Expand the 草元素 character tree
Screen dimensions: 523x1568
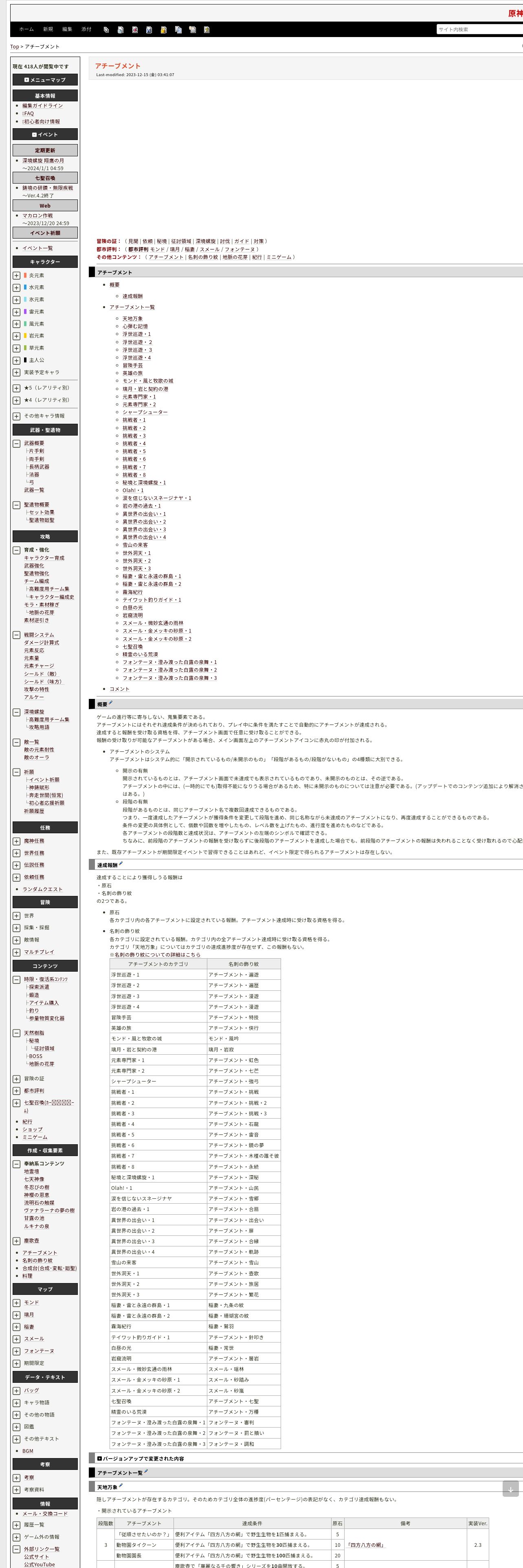pyautogui.click(x=16, y=348)
